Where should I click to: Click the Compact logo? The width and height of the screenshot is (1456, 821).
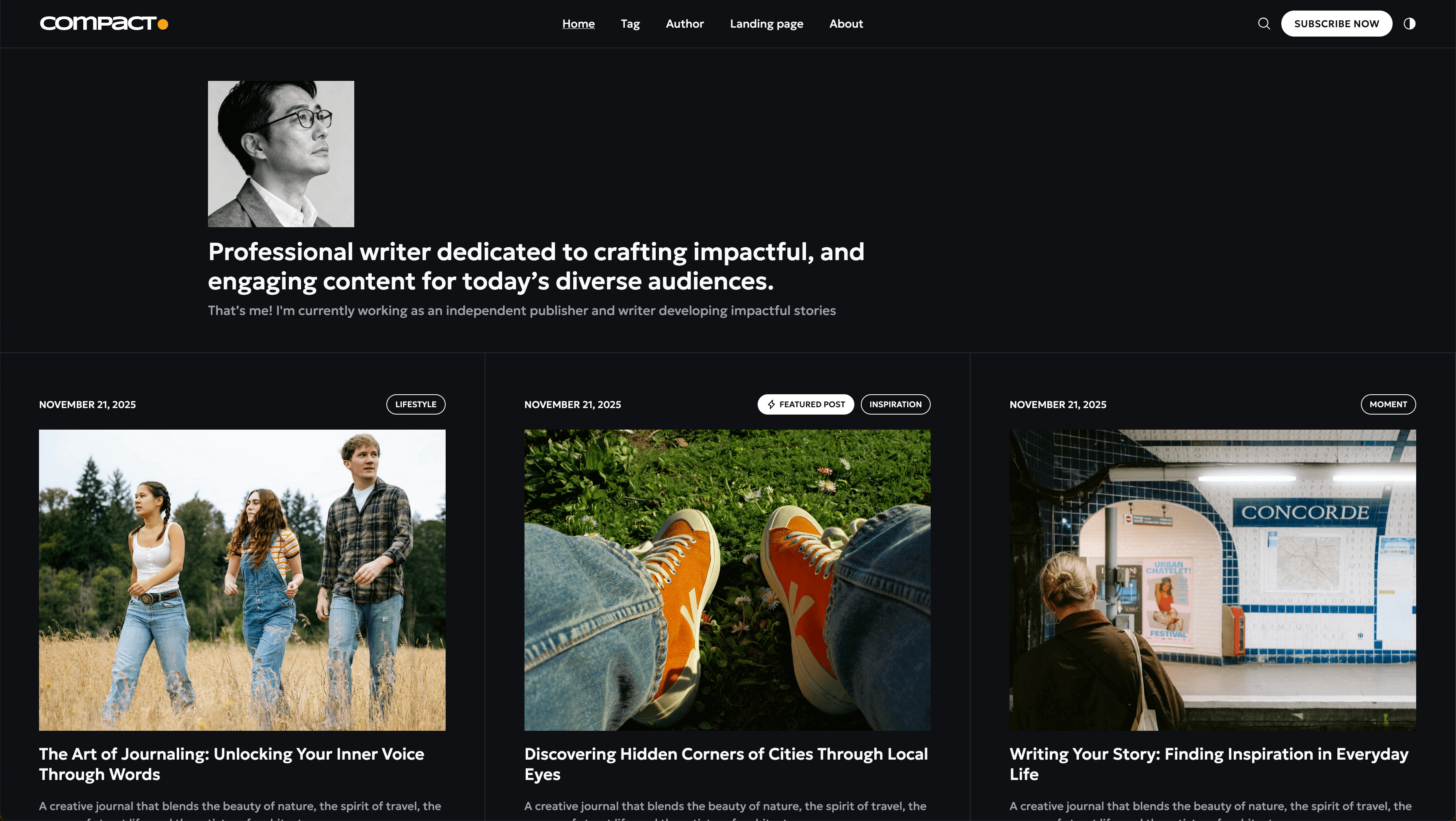tap(104, 24)
